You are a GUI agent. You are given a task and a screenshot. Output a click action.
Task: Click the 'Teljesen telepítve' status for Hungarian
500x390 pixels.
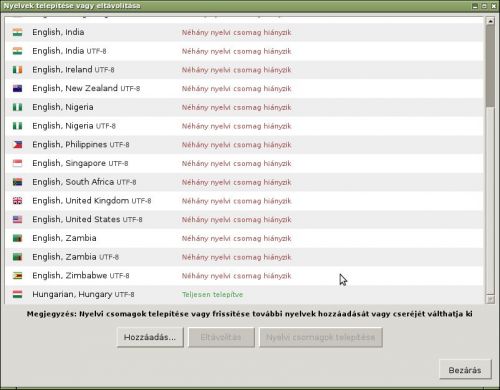click(x=212, y=294)
